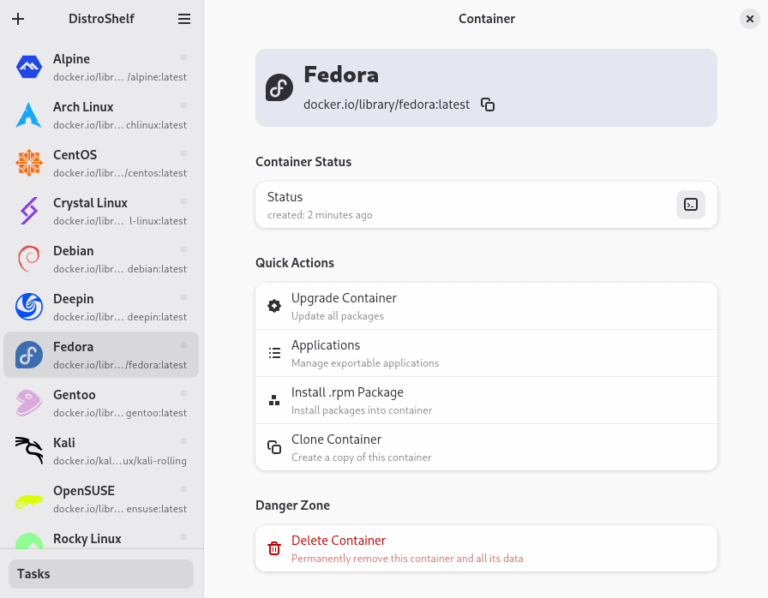
Task: Open the CentOS container entry
Action: click(x=101, y=163)
